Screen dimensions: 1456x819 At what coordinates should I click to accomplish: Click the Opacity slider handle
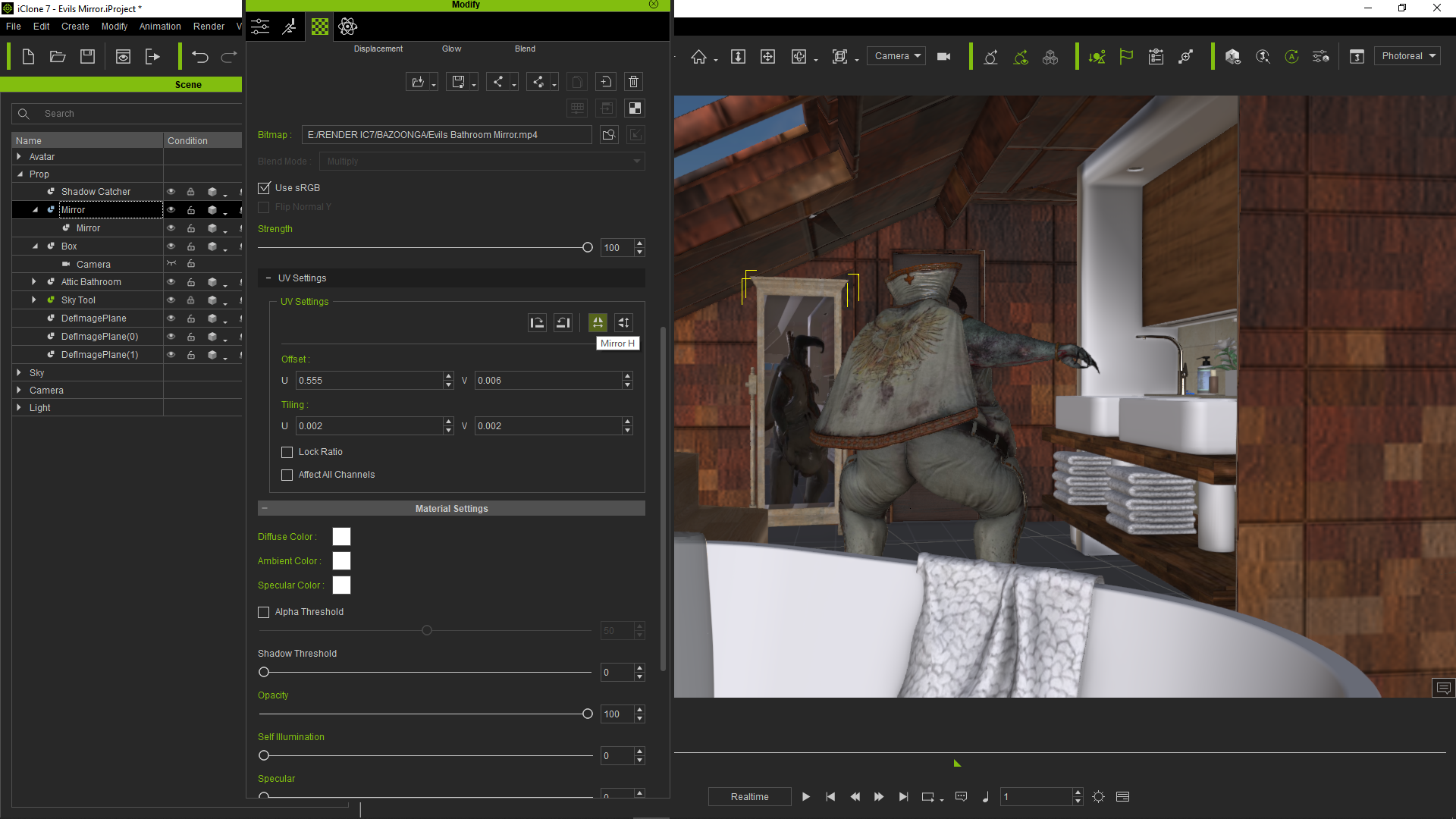point(588,714)
